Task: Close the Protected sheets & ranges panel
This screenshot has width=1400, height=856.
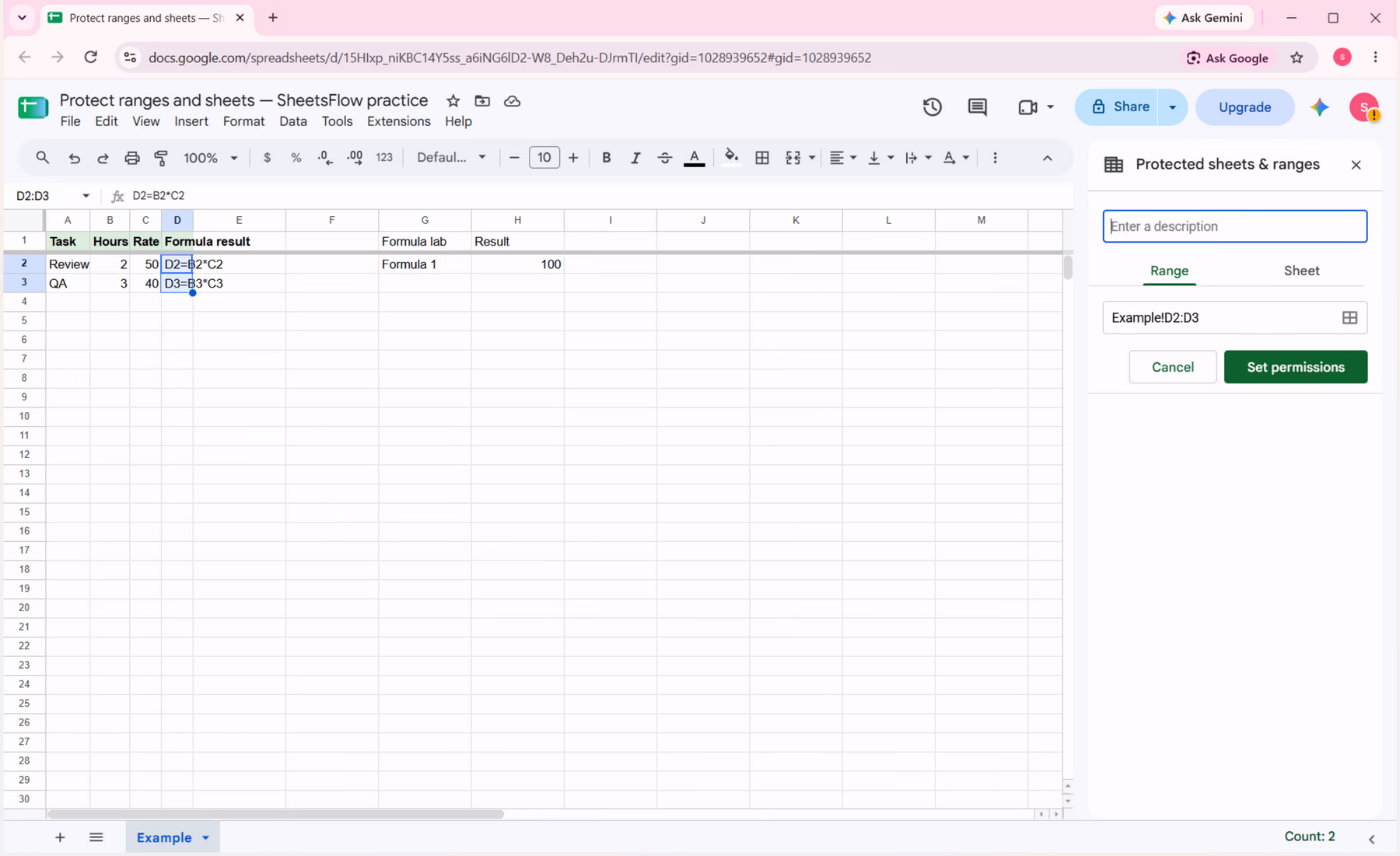Action: 1356,165
